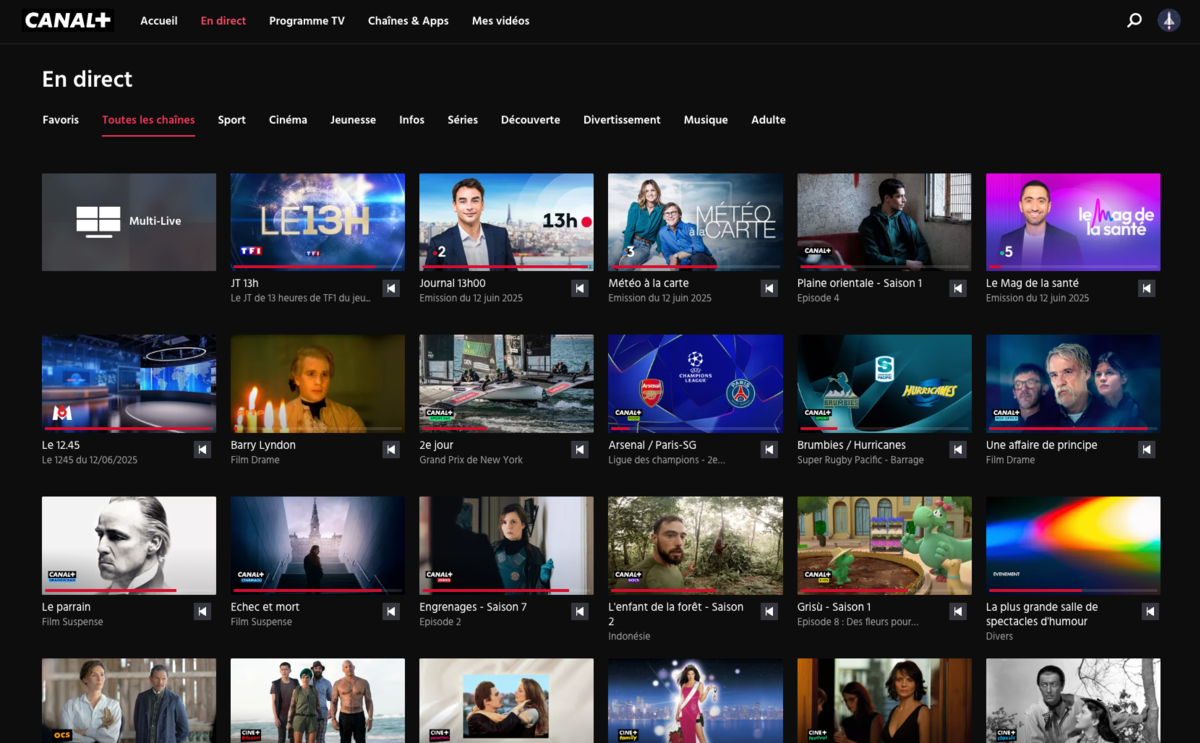Play the Une affaire de principe thumbnail
The image size is (1200, 743).
click(1073, 384)
